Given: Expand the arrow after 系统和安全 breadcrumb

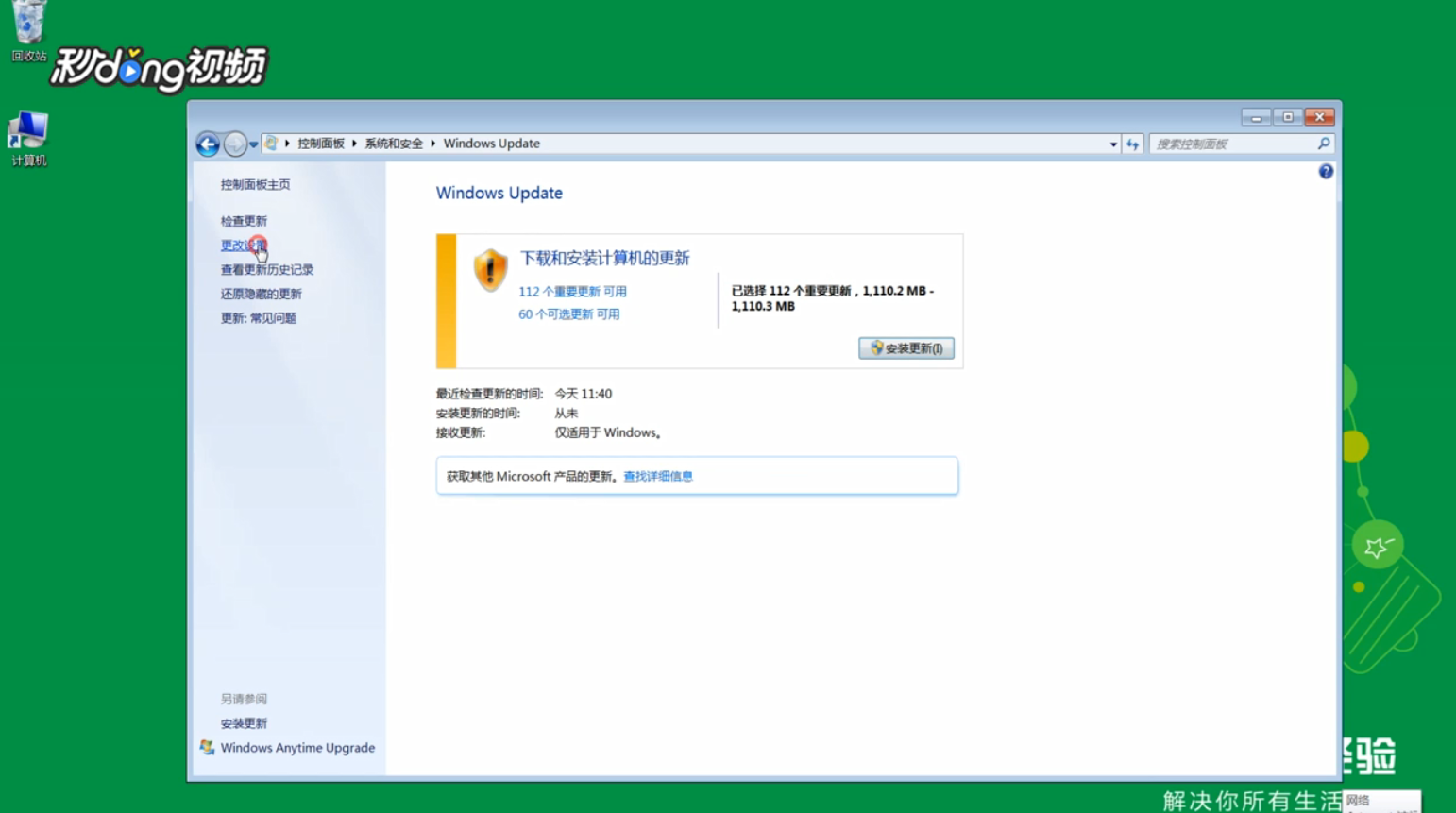Looking at the screenshot, I should pos(432,144).
